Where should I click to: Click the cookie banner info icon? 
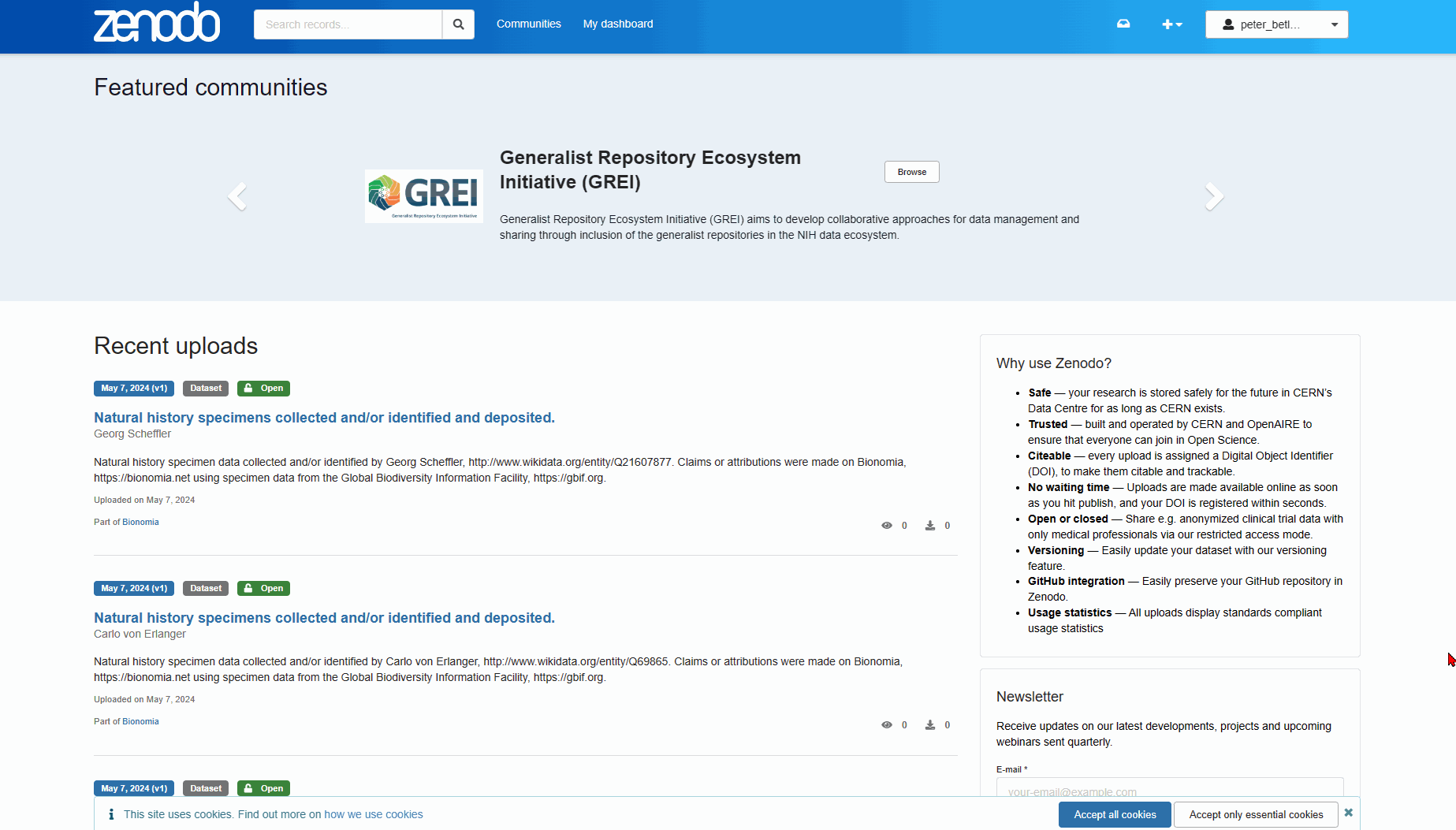click(111, 815)
